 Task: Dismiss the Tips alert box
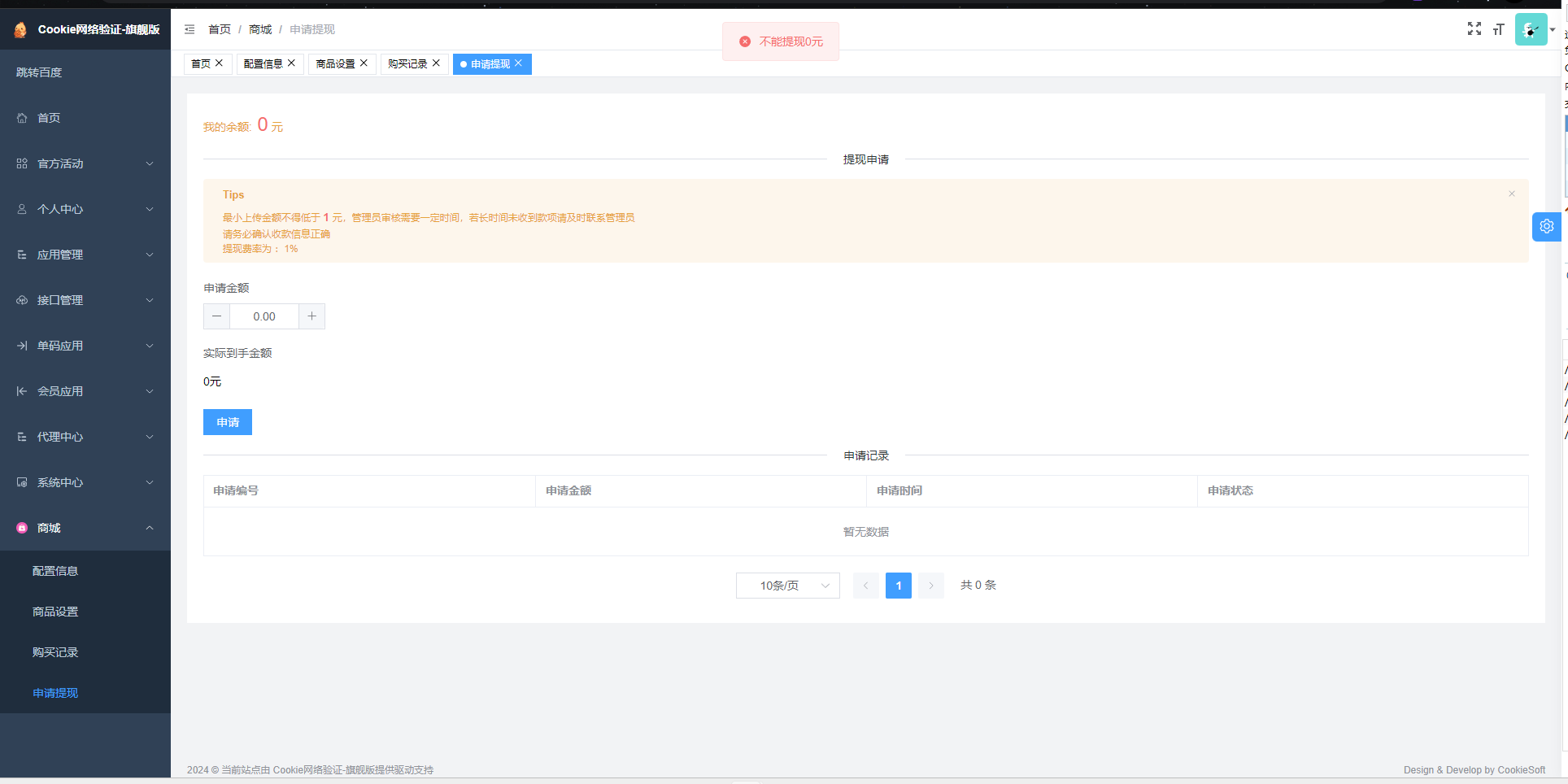point(1512,194)
